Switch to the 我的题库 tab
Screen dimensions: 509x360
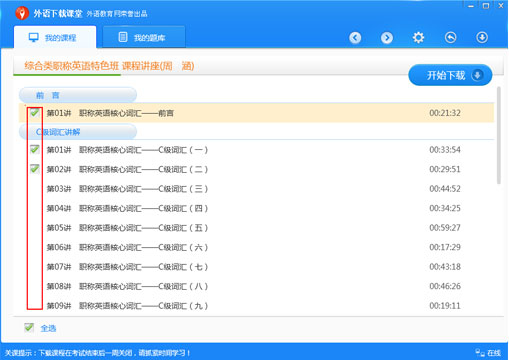(144, 37)
